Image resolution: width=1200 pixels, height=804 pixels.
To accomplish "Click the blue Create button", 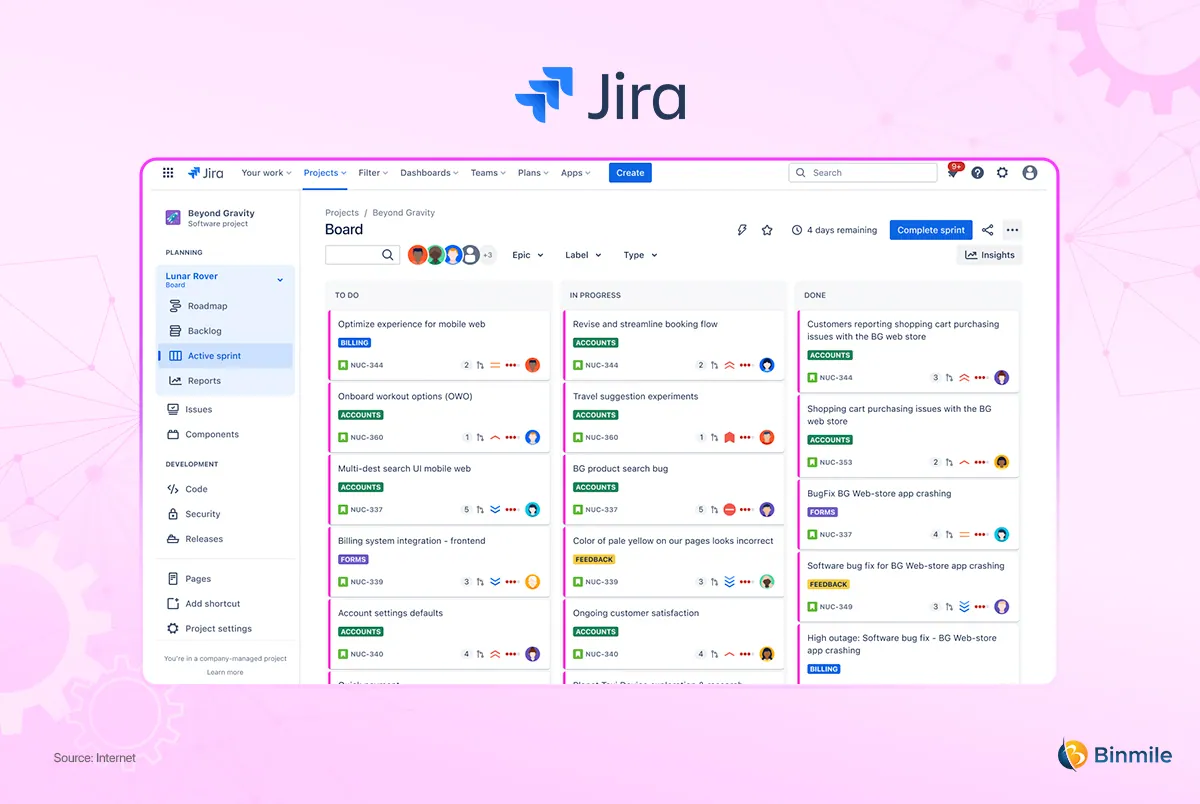I will click(630, 173).
